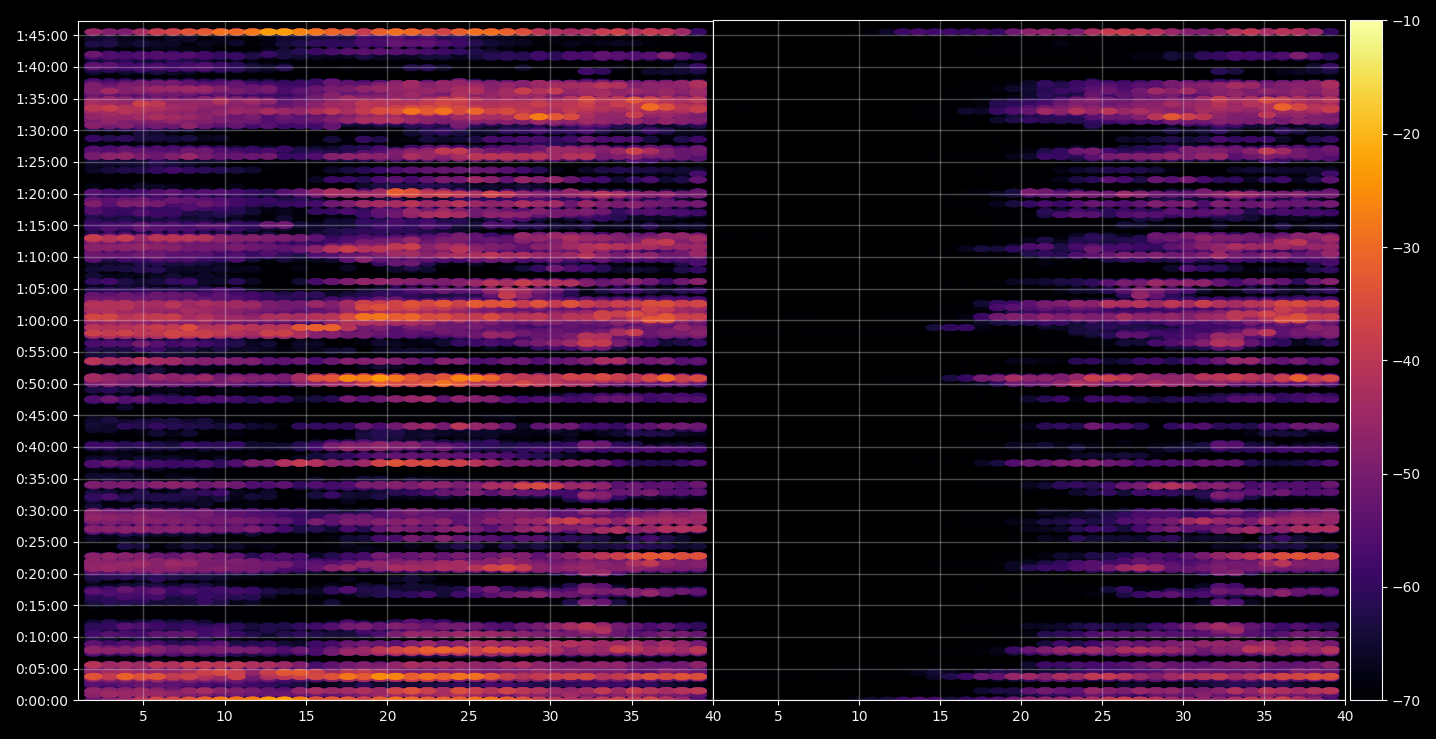Screen dimensions: 1436x739
Task: Click x-axis tick 30 under right heatmap
Action: [1183, 716]
